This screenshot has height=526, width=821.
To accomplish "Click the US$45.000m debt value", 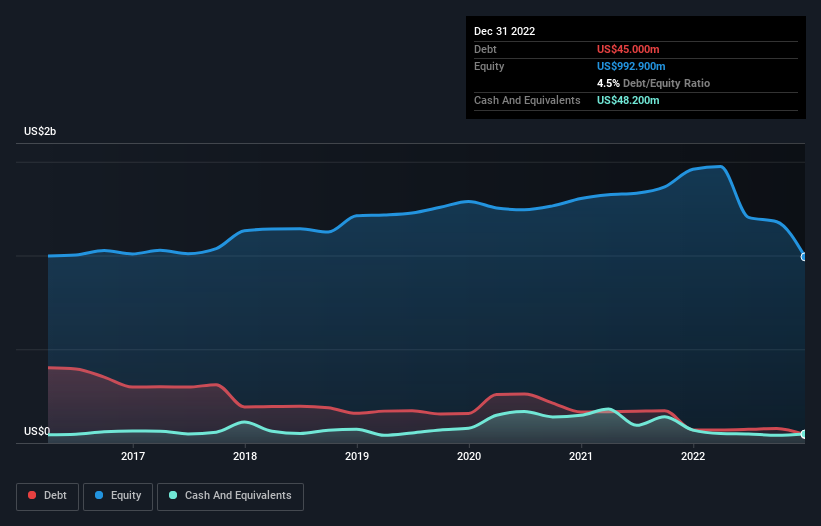I will [628, 49].
